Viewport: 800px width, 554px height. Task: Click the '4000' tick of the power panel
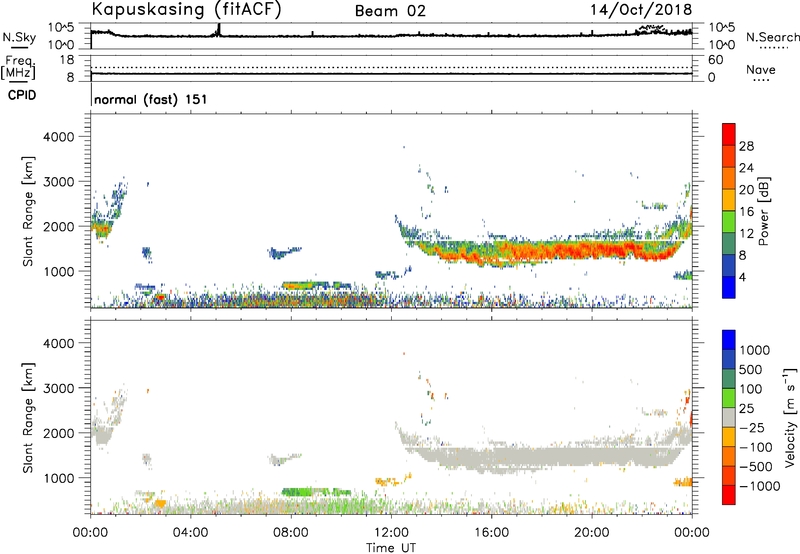click(59, 137)
